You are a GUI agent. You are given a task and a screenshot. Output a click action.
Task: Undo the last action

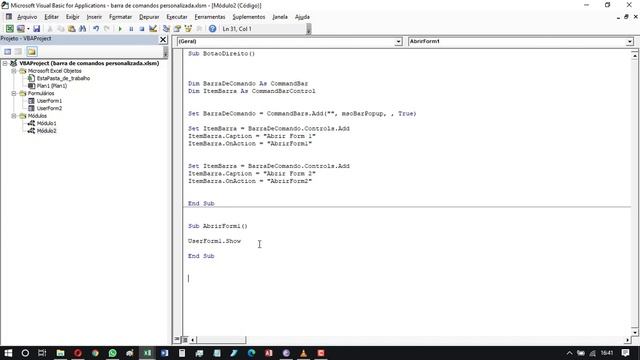(x=96, y=29)
